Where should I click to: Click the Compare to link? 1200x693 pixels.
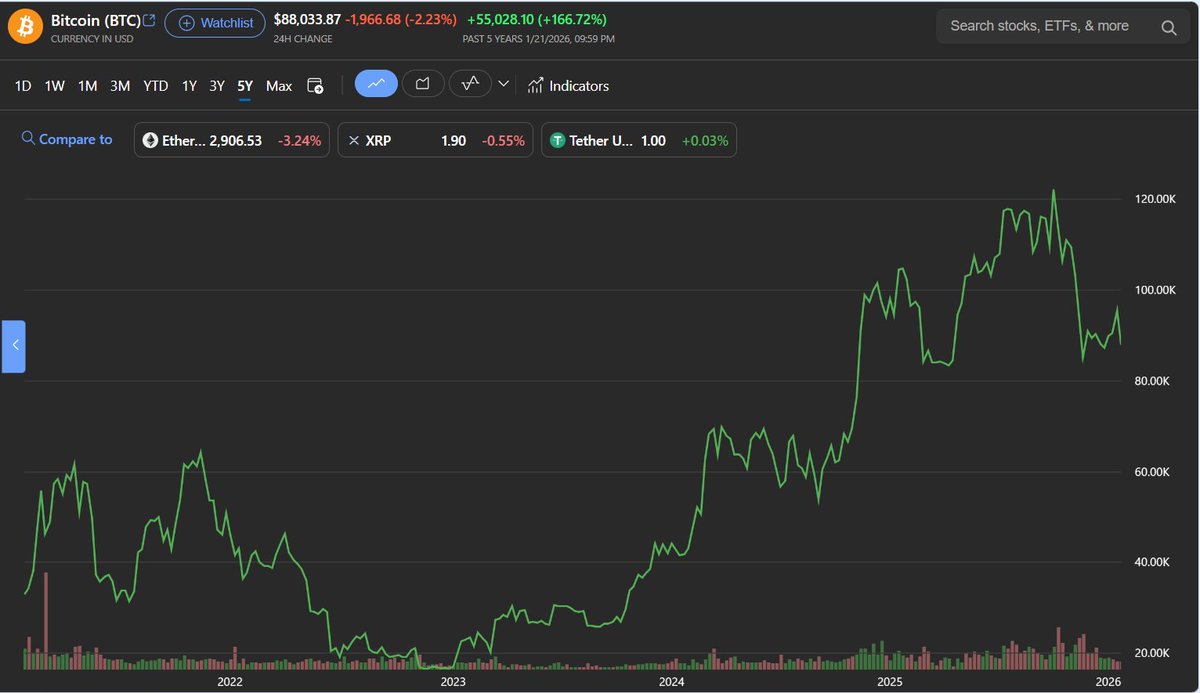[x=67, y=139]
